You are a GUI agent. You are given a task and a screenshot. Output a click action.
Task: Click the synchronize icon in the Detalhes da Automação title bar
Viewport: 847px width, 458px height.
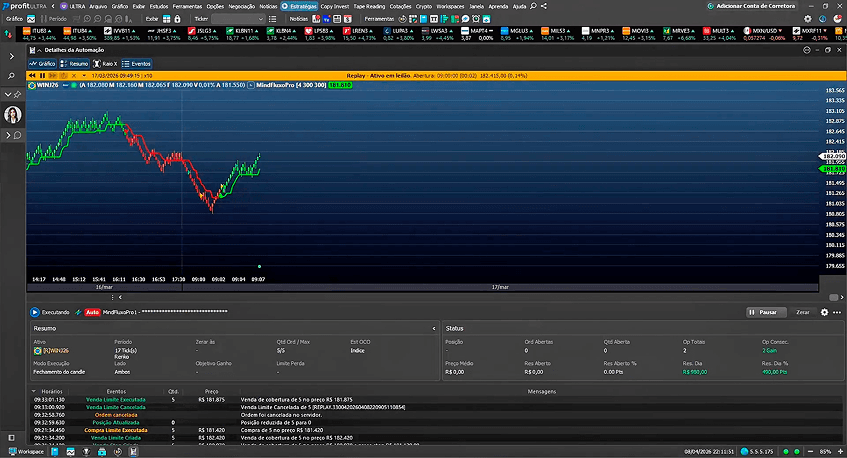click(806, 50)
